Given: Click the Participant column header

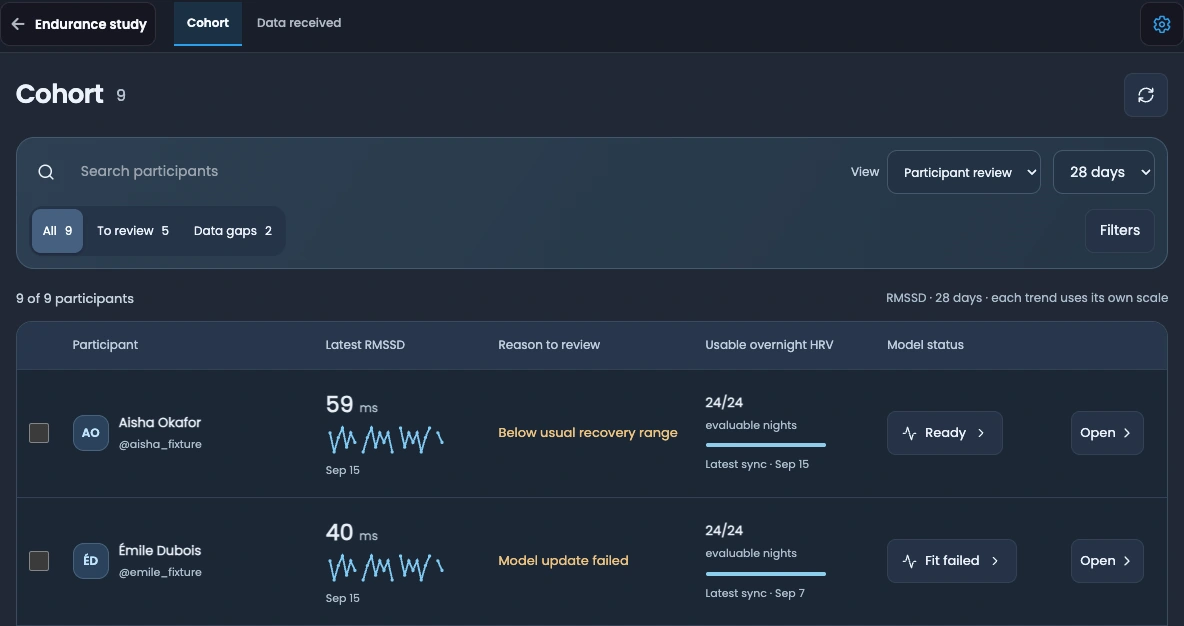Looking at the screenshot, I should (x=105, y=345).
